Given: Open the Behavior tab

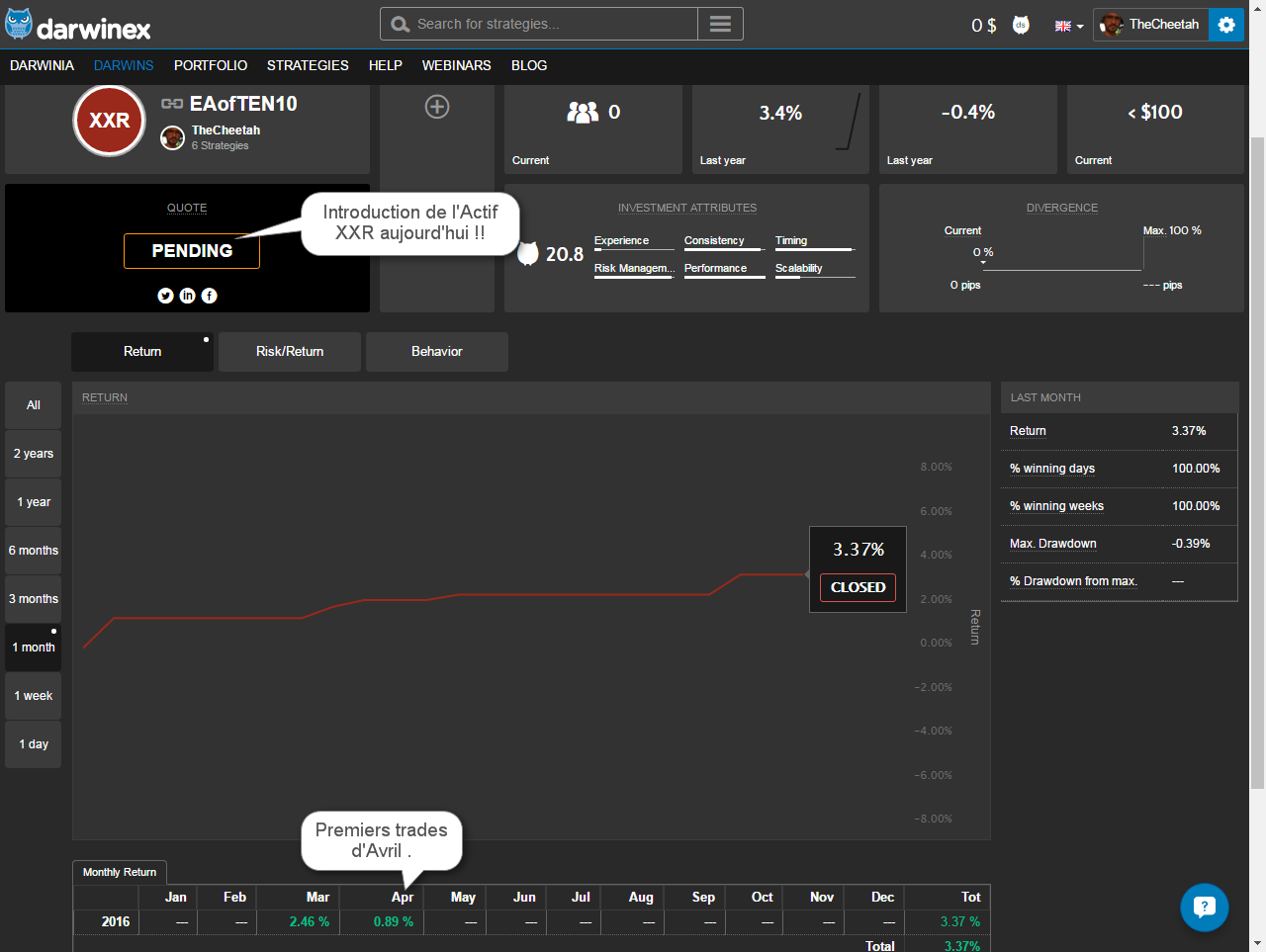Looking at the screenshot, I should click(437, 352).
